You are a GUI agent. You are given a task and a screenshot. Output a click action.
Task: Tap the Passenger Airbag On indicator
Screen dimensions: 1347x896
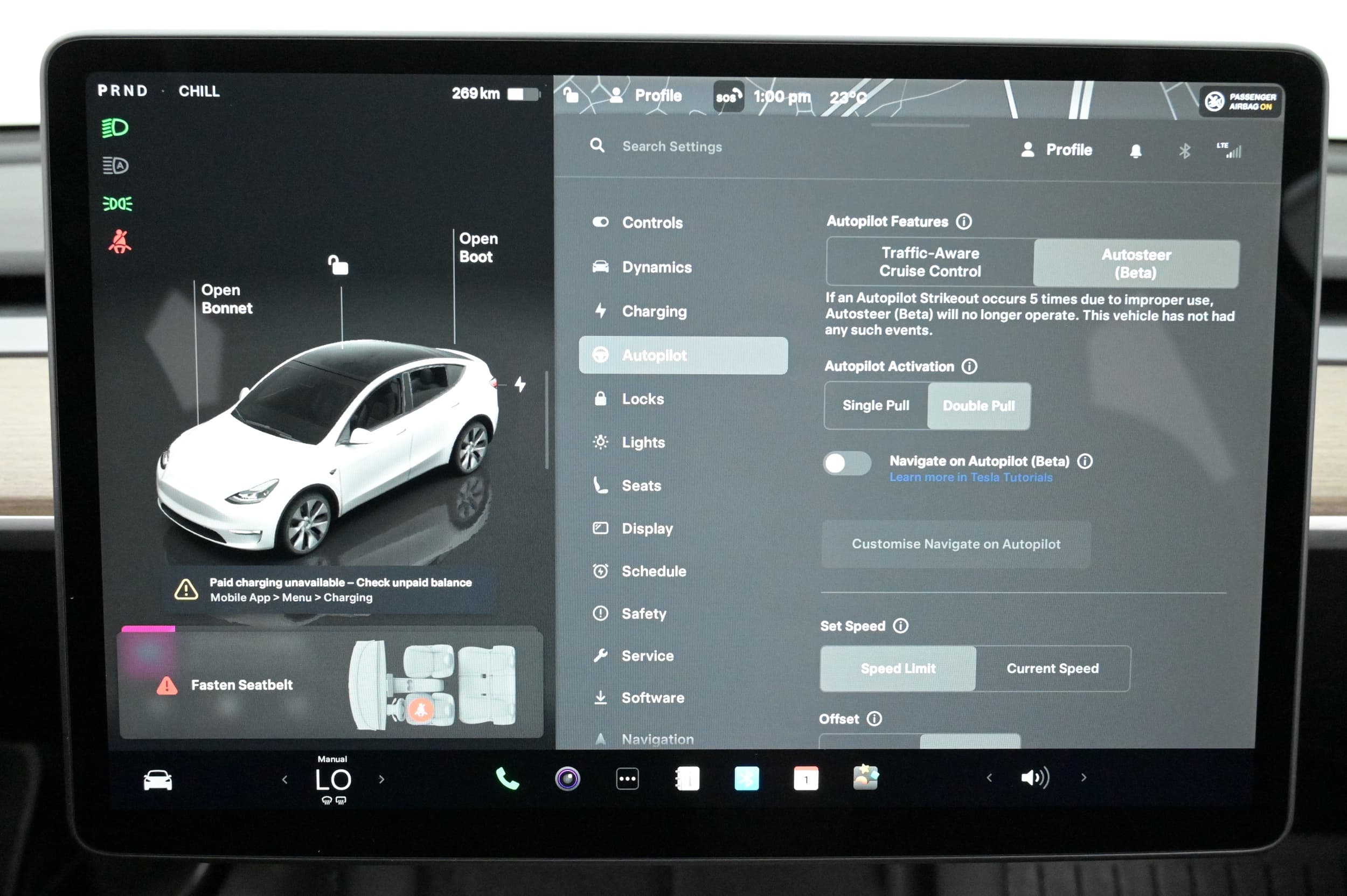tap(1240, 102)
